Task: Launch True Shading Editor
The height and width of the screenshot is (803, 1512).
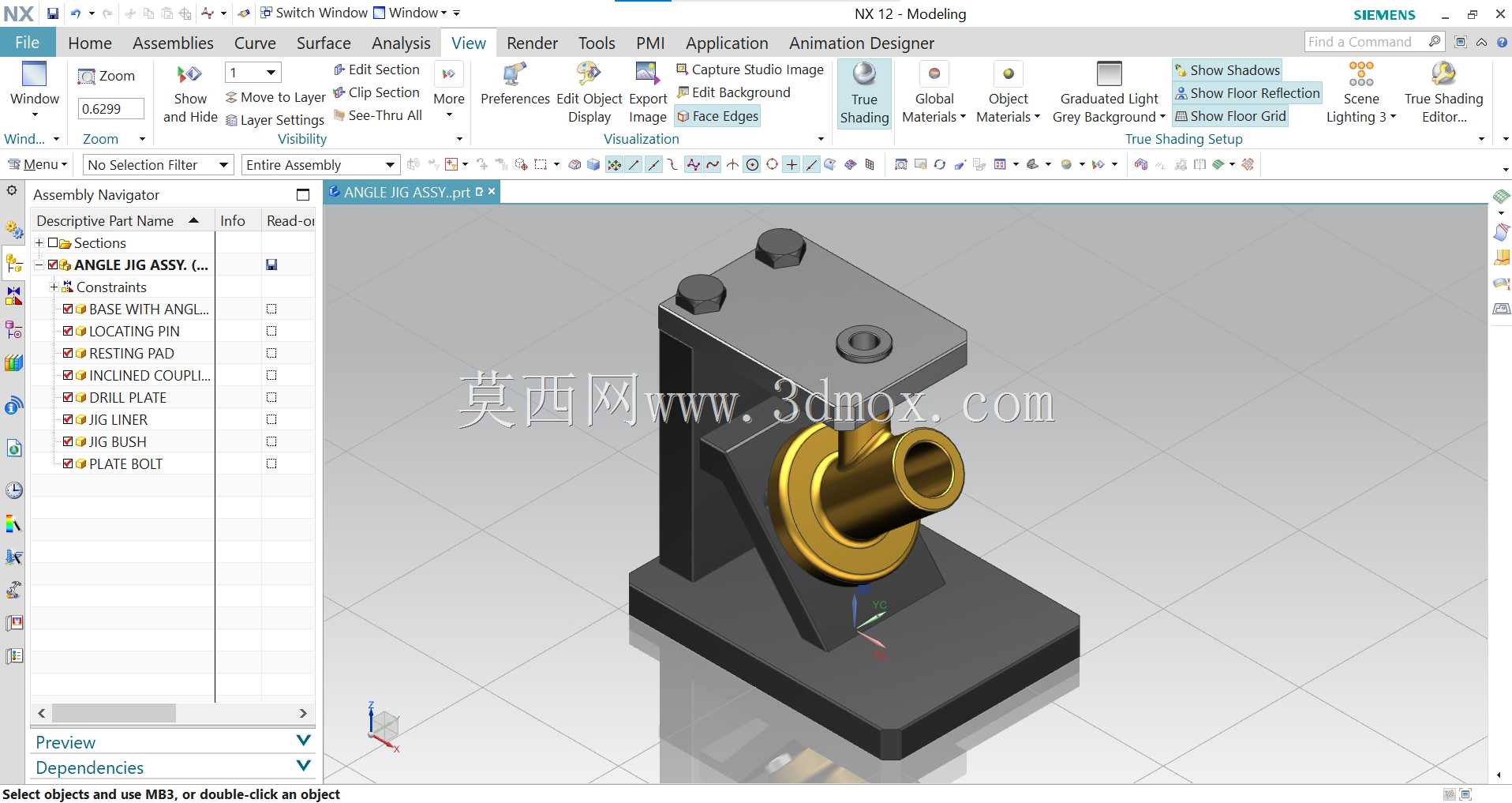Action: 1443,93
